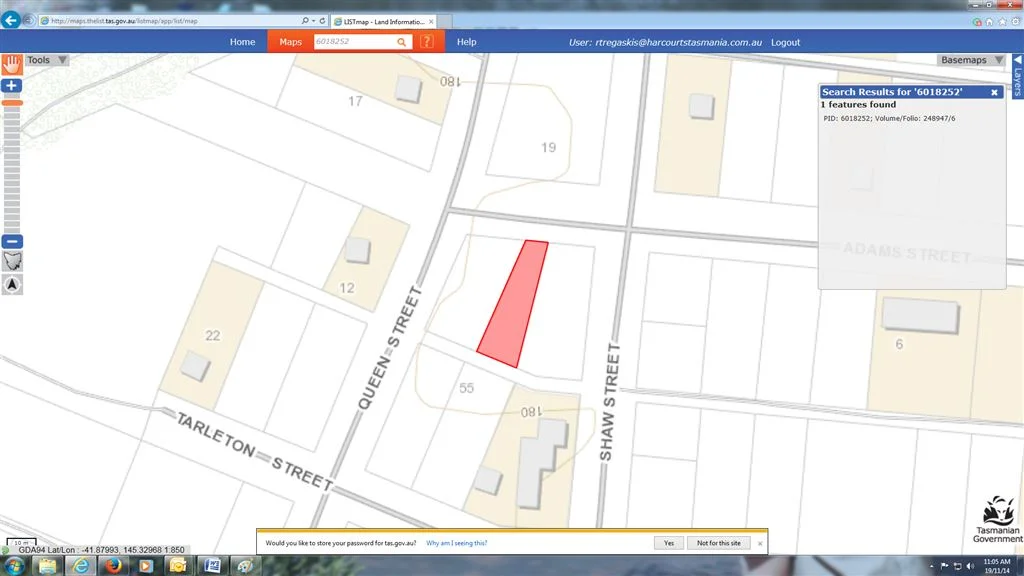The height and width of the screenshot is (576, 1024).
Task: Click the browser back arrow button
Action: [13, 20]
